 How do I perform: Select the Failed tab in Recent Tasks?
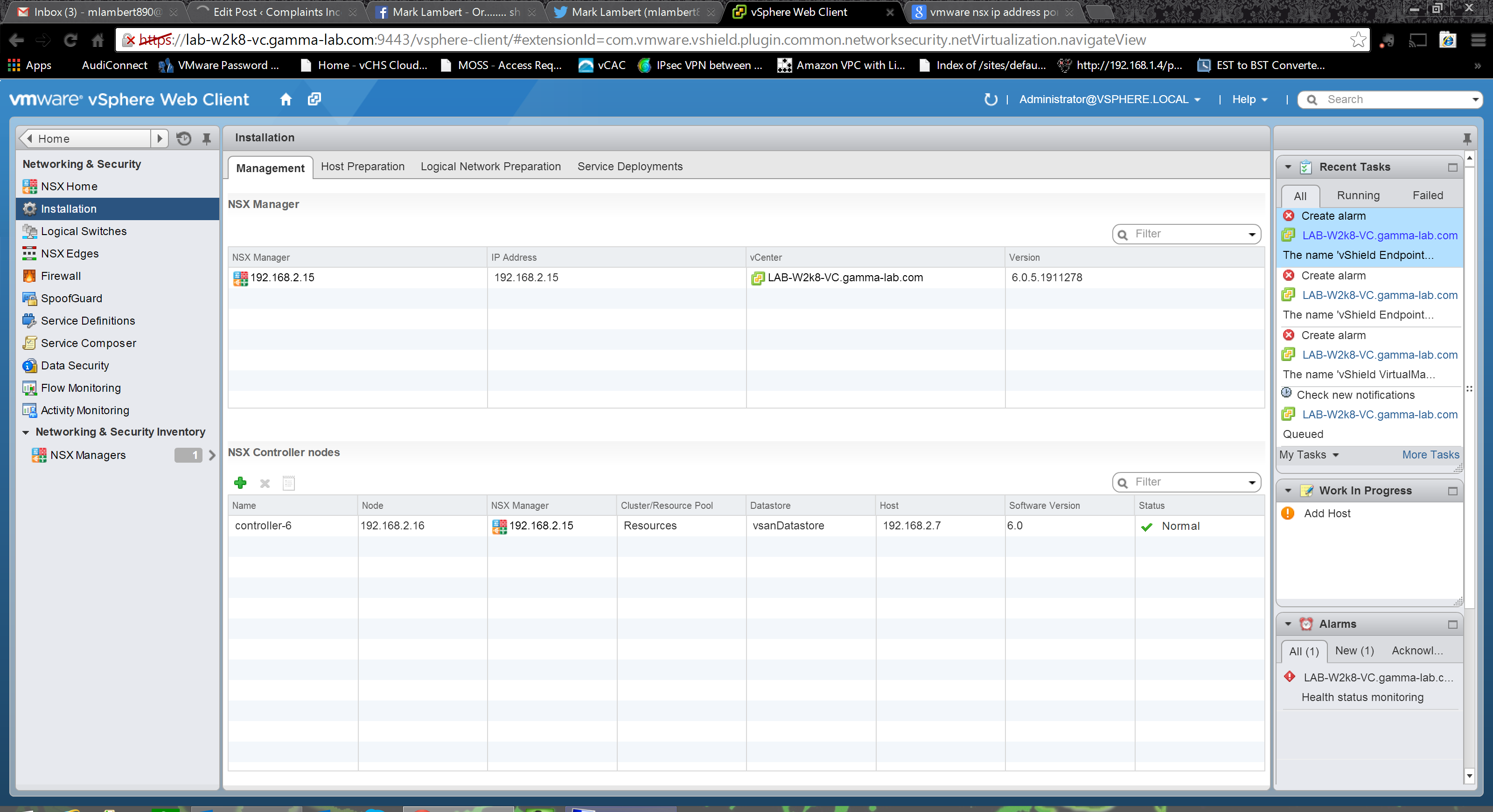pyautogui.click(x=1427, y=195)
